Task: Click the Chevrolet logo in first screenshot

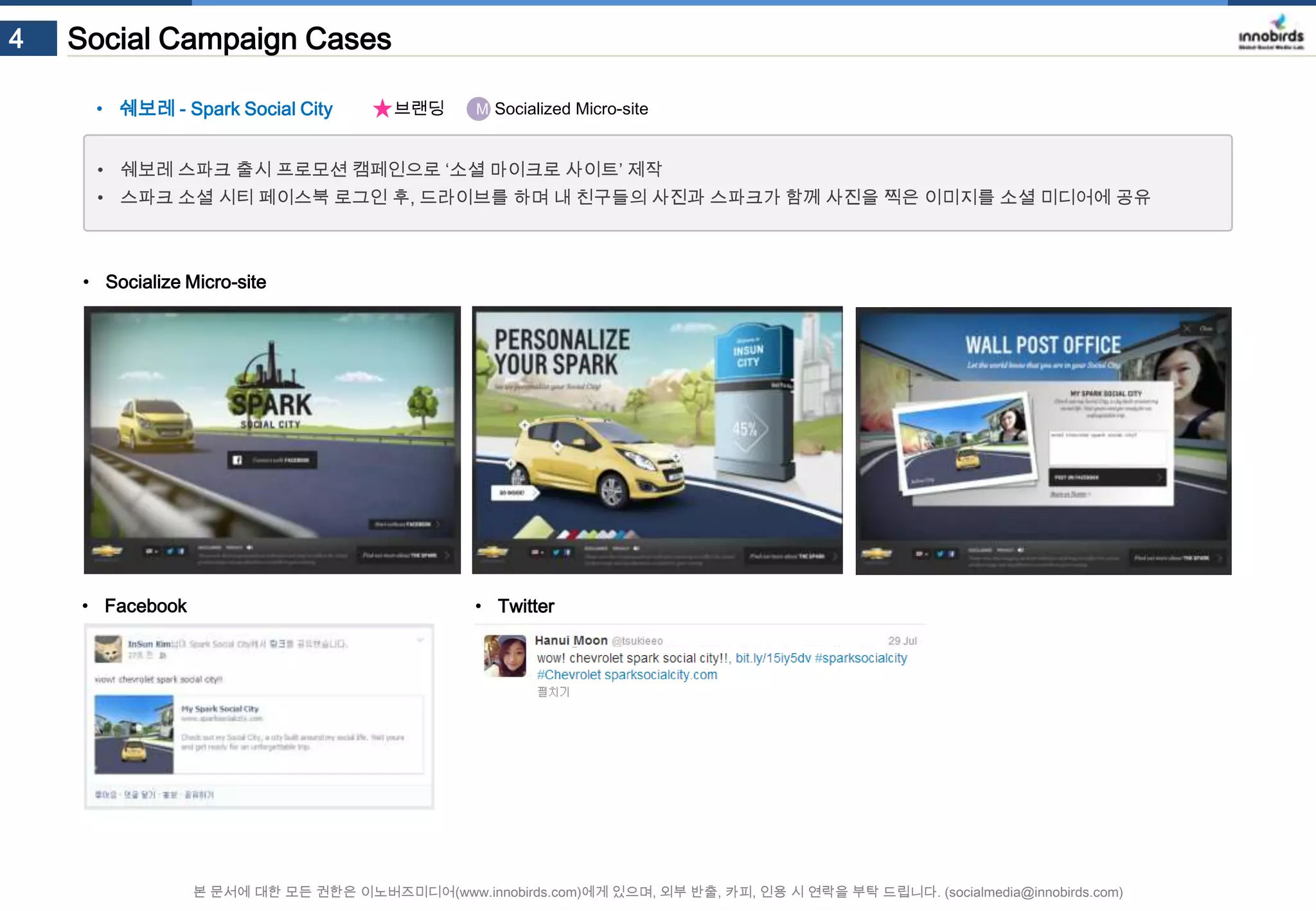Action: click(107, 552)
